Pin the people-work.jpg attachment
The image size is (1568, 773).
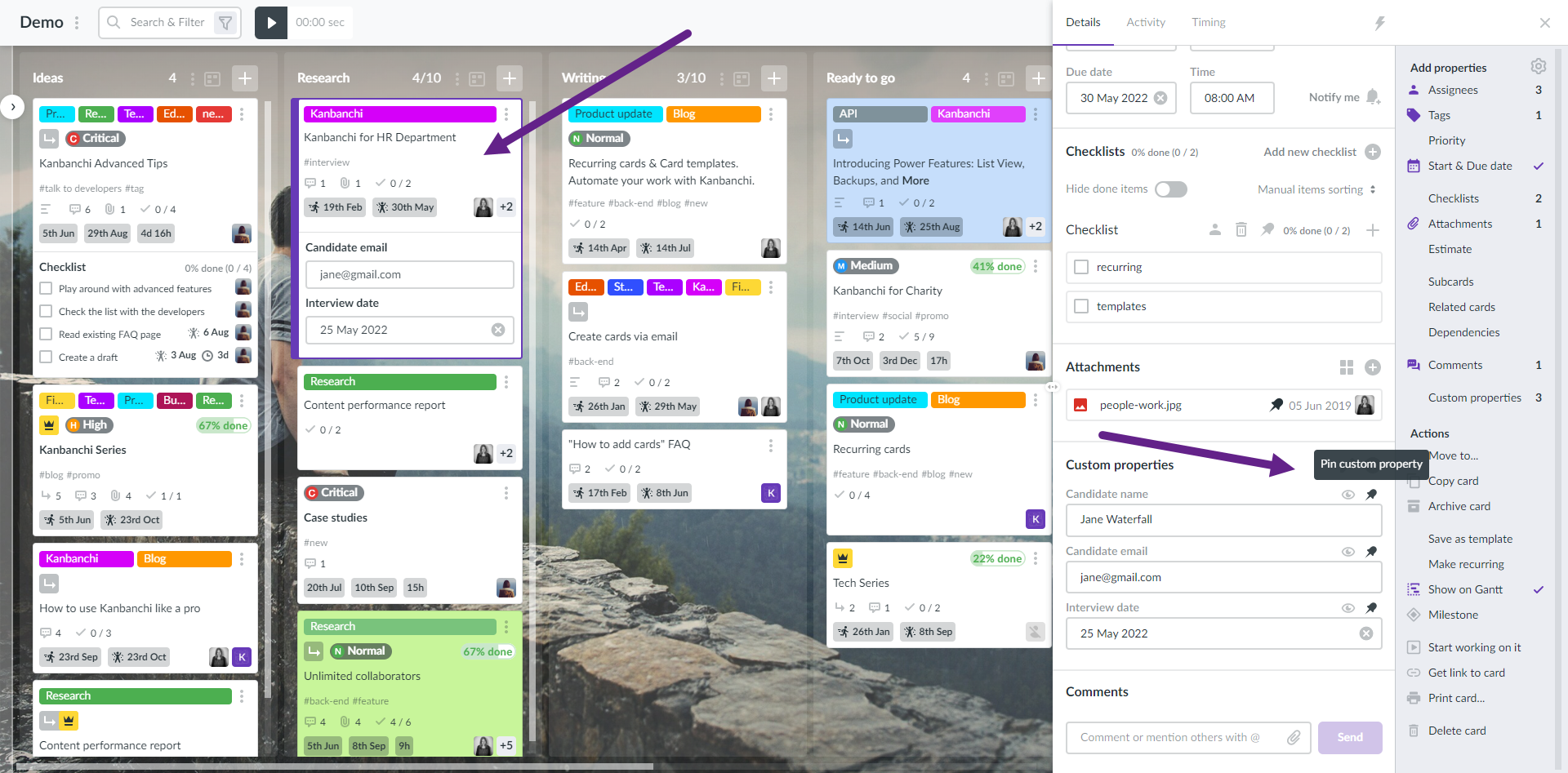(1276, 405)
